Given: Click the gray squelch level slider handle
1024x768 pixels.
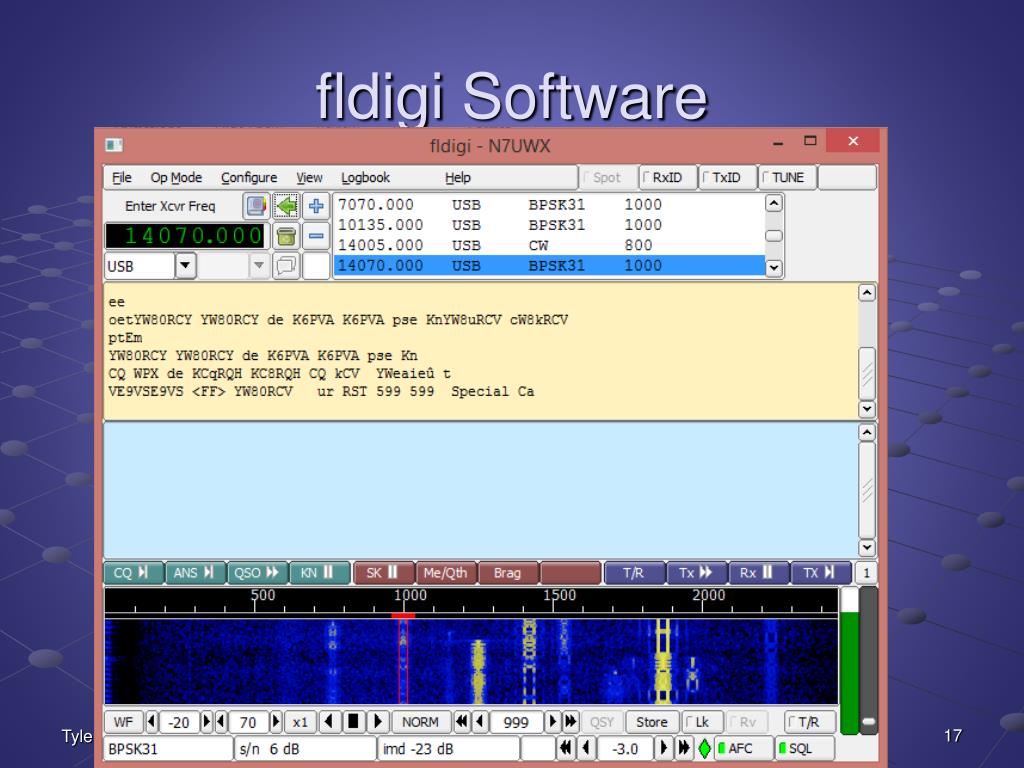Looking at the screenshot, I should click(869, 722).
